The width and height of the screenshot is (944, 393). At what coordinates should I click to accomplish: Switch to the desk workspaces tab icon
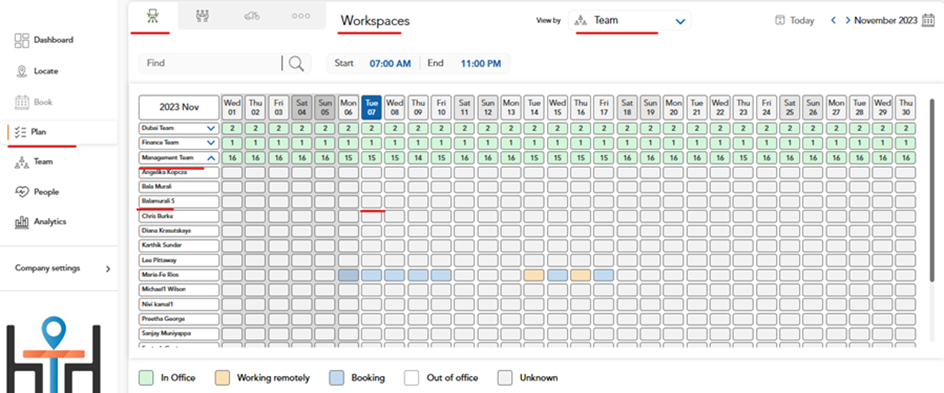153,16
